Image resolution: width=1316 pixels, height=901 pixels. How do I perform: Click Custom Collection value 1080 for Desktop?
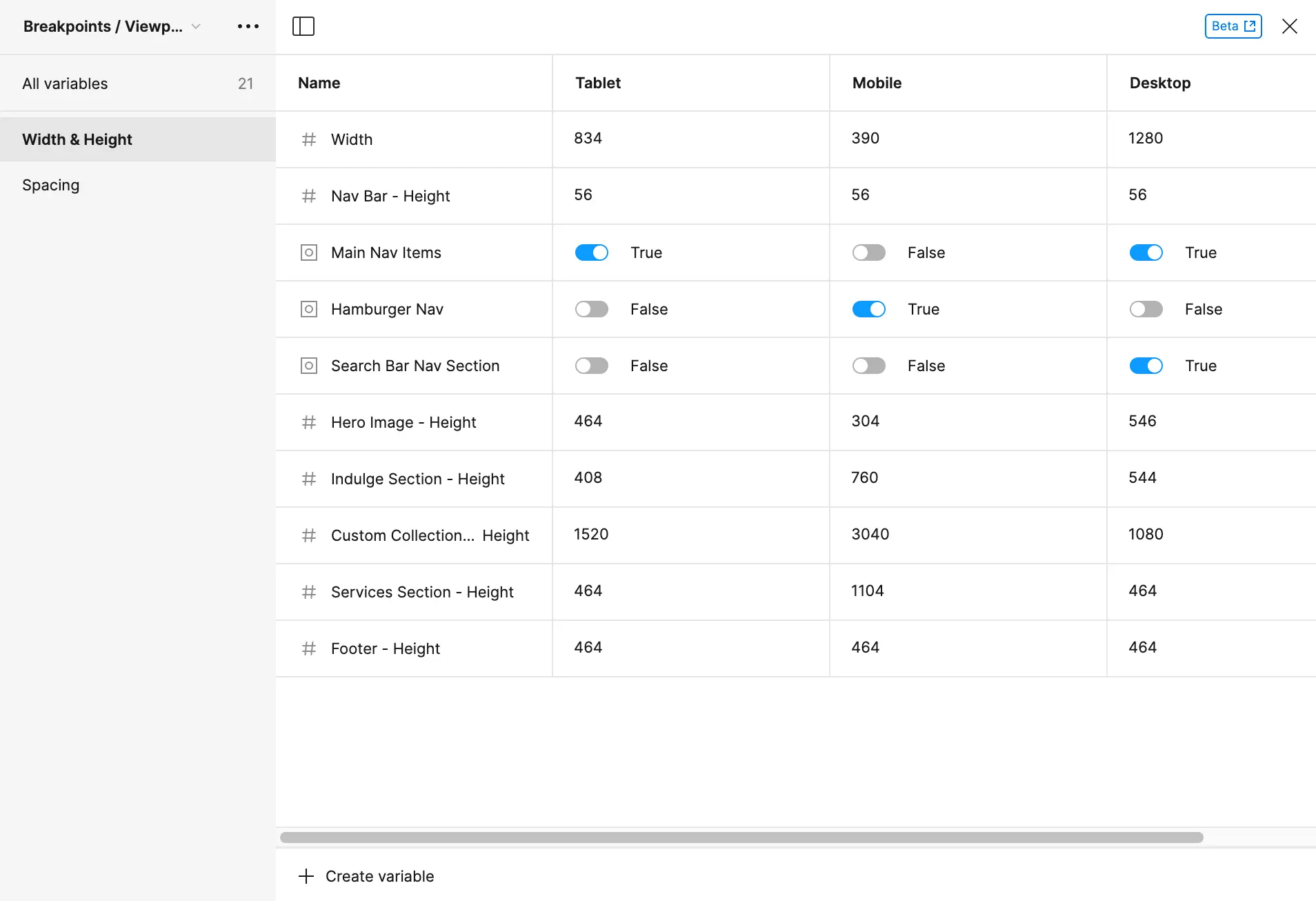point(1146,534)
